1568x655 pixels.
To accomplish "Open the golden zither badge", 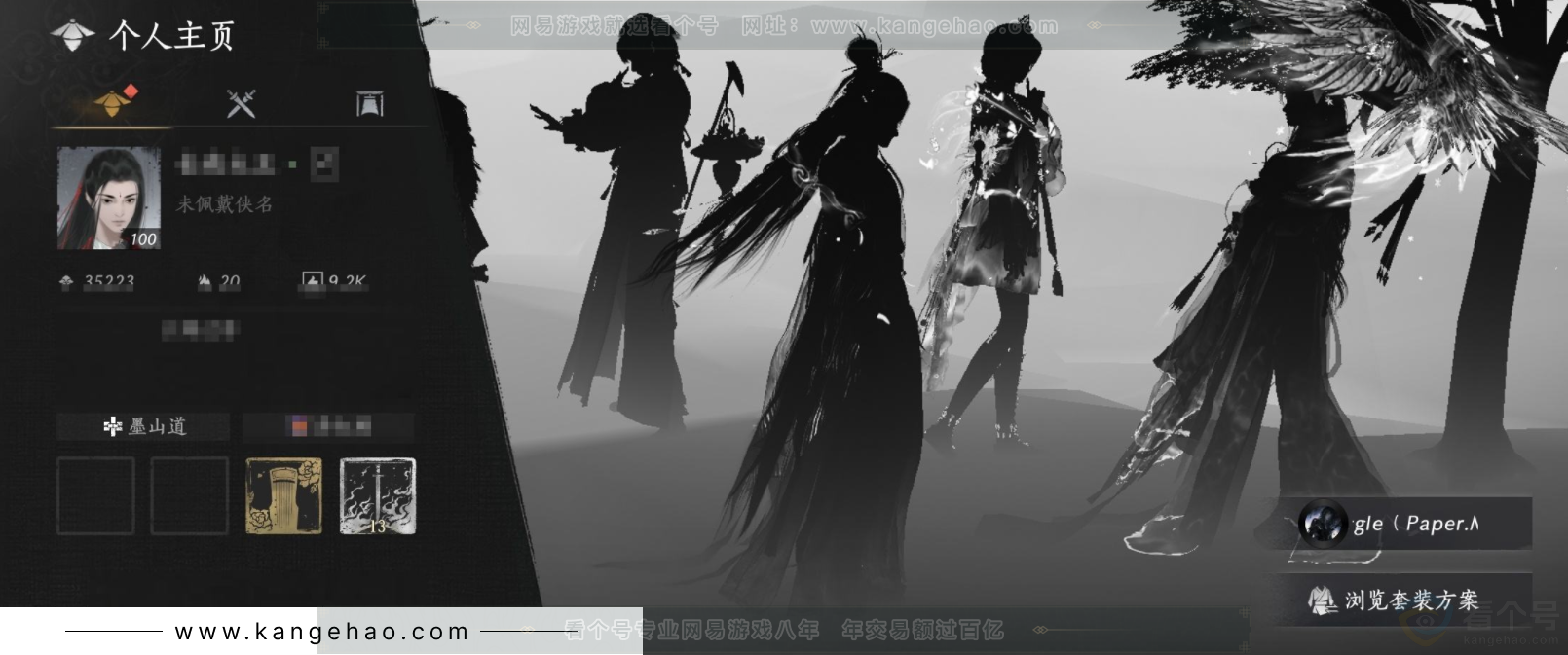I will (x=283, y=496).
